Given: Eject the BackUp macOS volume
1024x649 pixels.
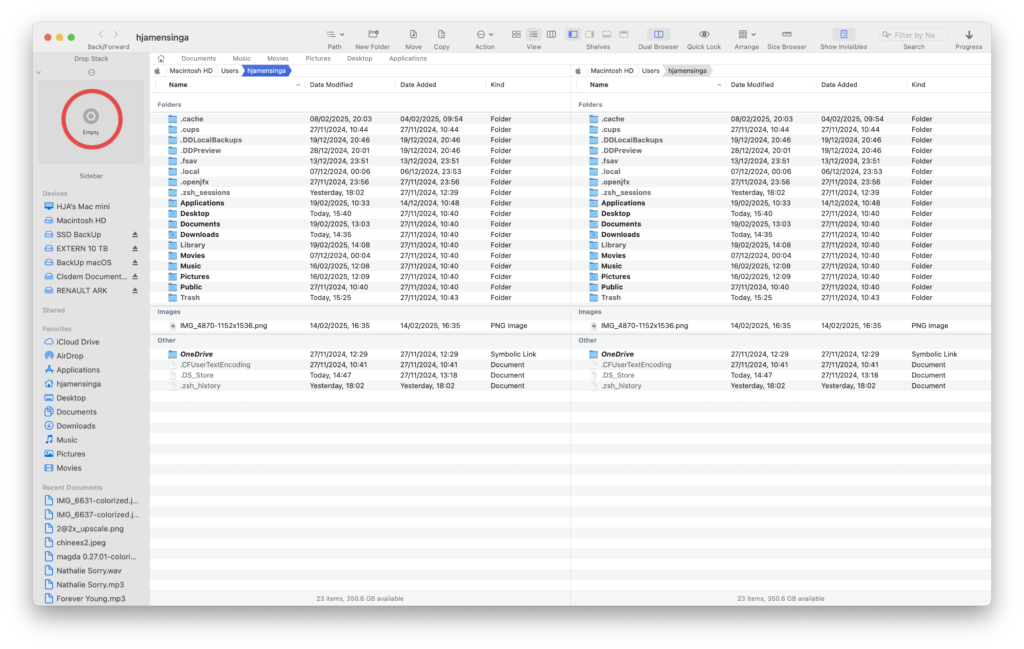Looking at the screenshot, I should pyautogui.click(x=135, y=262).
